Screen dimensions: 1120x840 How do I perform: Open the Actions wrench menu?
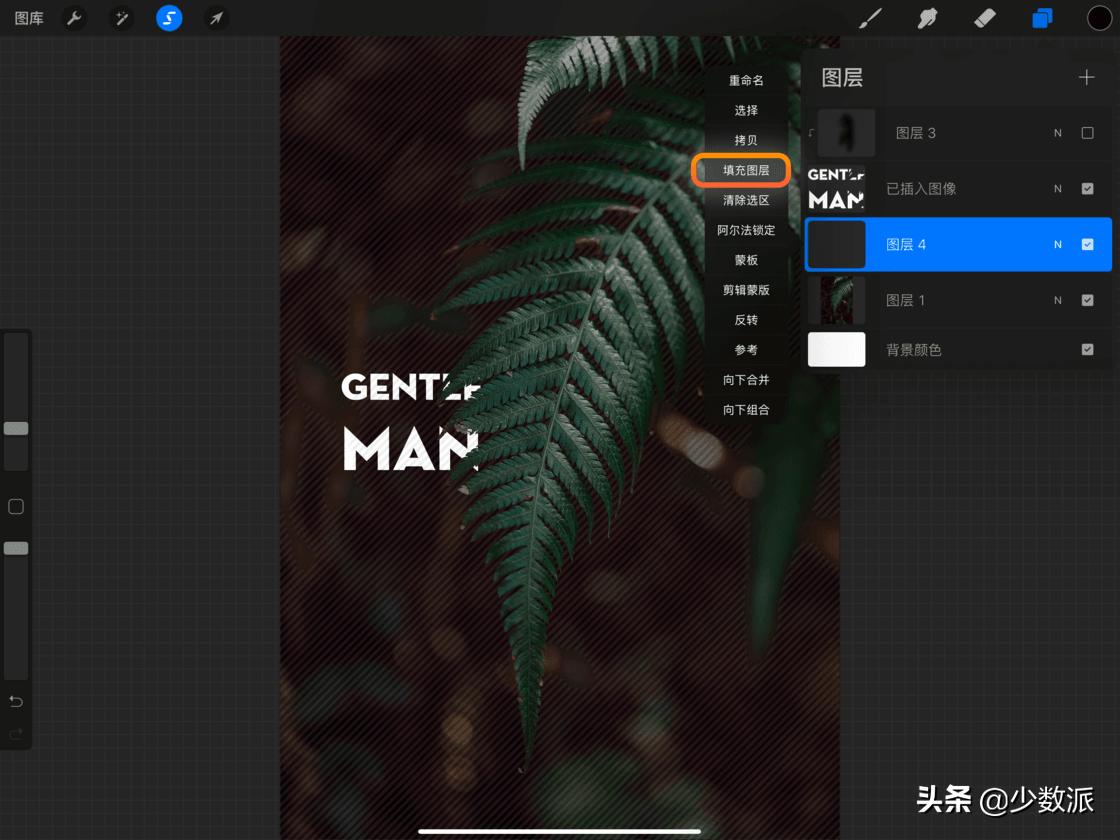point(73,18)
